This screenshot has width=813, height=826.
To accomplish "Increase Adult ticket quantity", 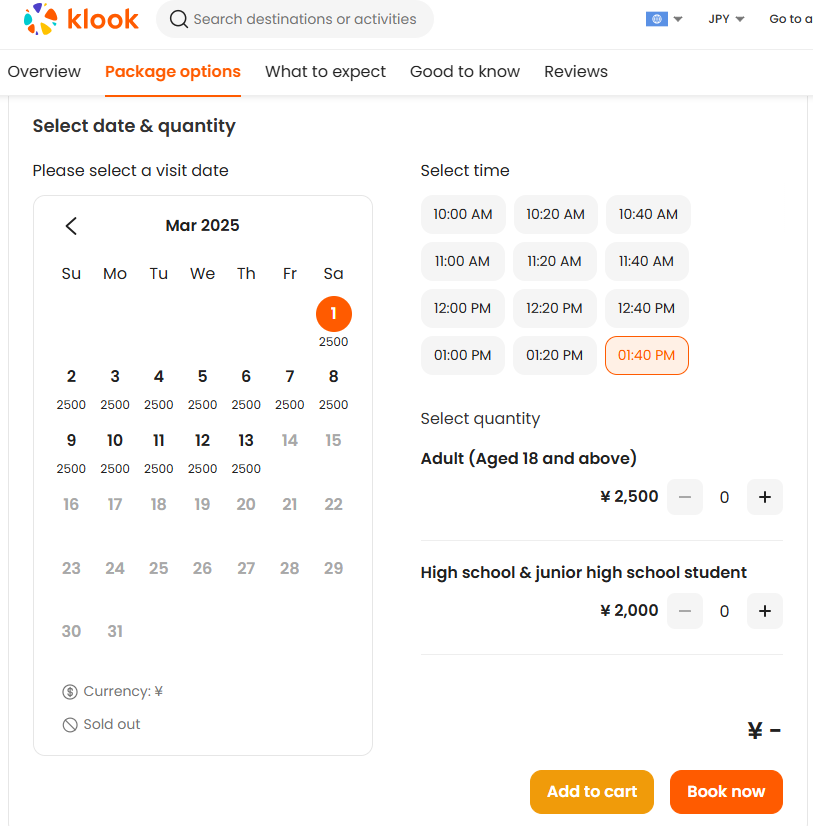I will pos(765,497).
